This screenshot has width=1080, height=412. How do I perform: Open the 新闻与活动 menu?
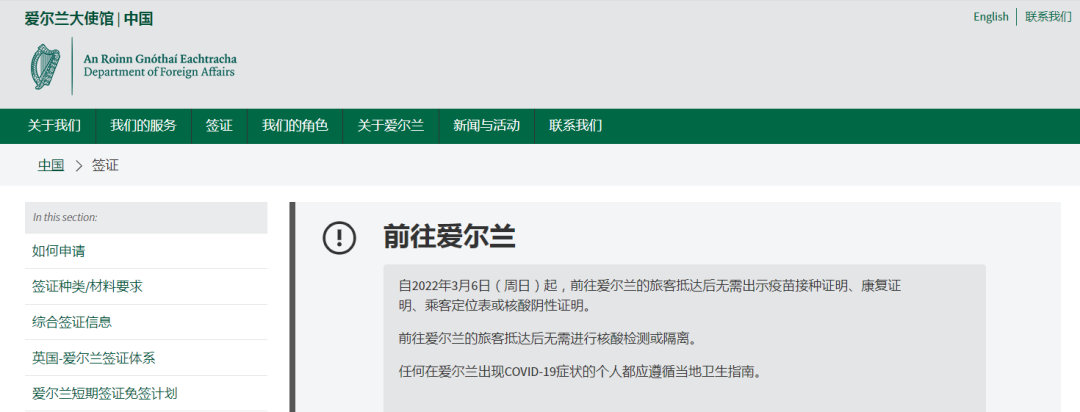tap(486, 126)
